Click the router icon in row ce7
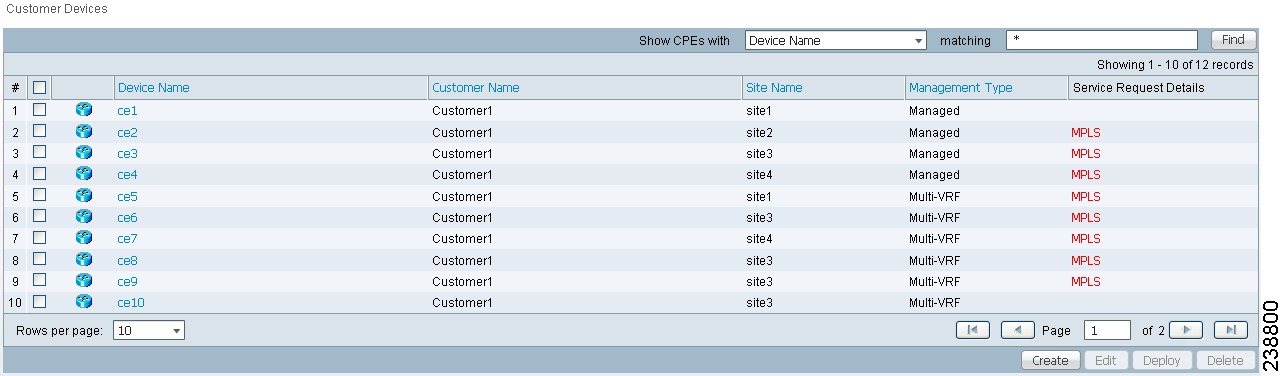 coord(84,238)
